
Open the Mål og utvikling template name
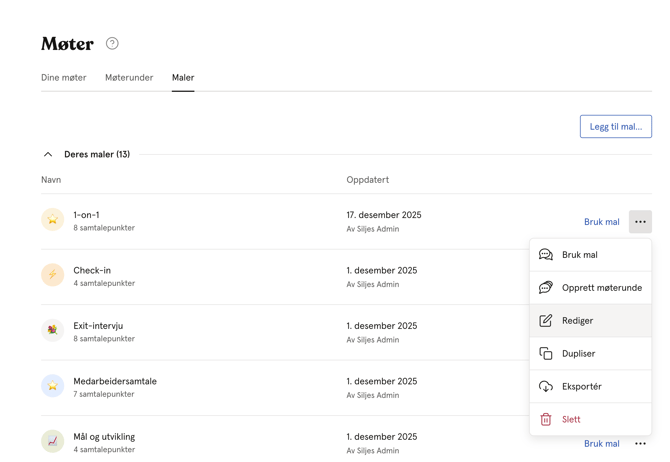tap(104, 437)
